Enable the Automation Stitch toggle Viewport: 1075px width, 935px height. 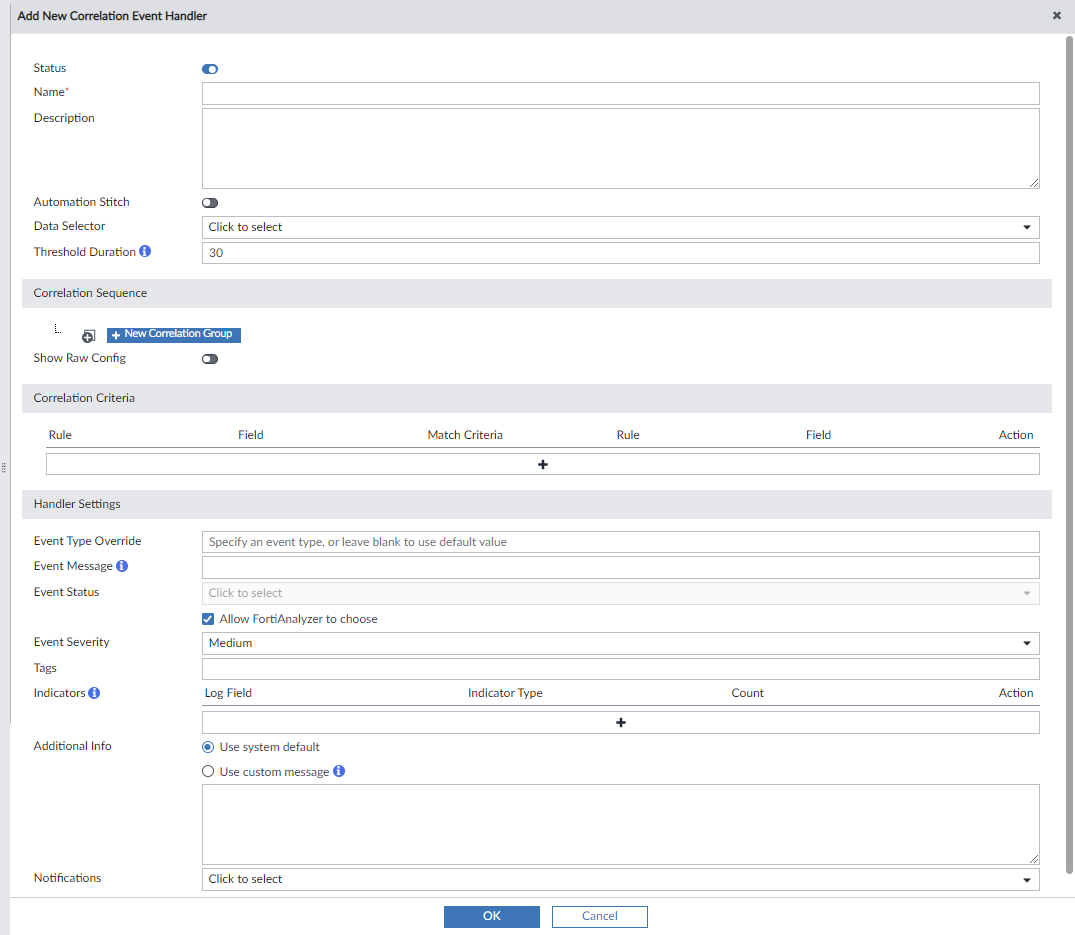(x=209, y=202)
